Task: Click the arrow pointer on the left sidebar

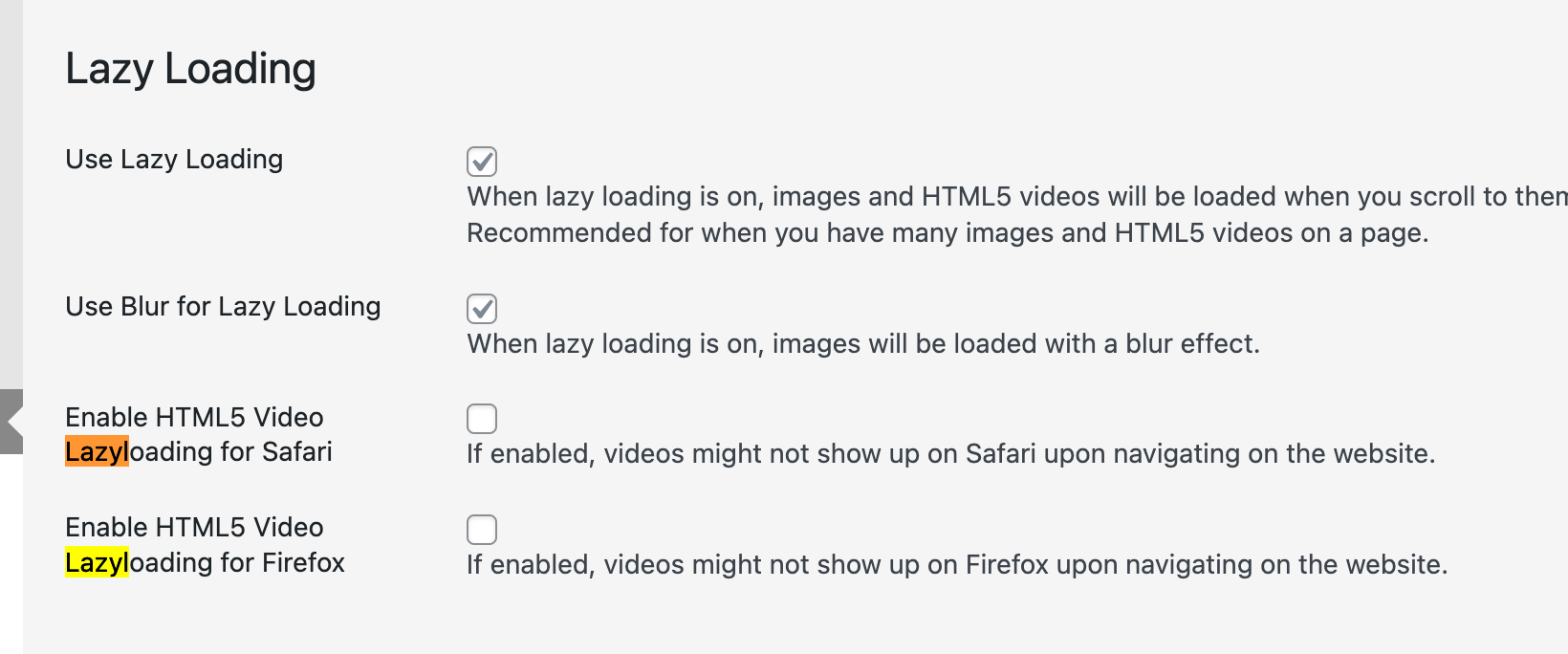Action: click(x=12, y=421)
